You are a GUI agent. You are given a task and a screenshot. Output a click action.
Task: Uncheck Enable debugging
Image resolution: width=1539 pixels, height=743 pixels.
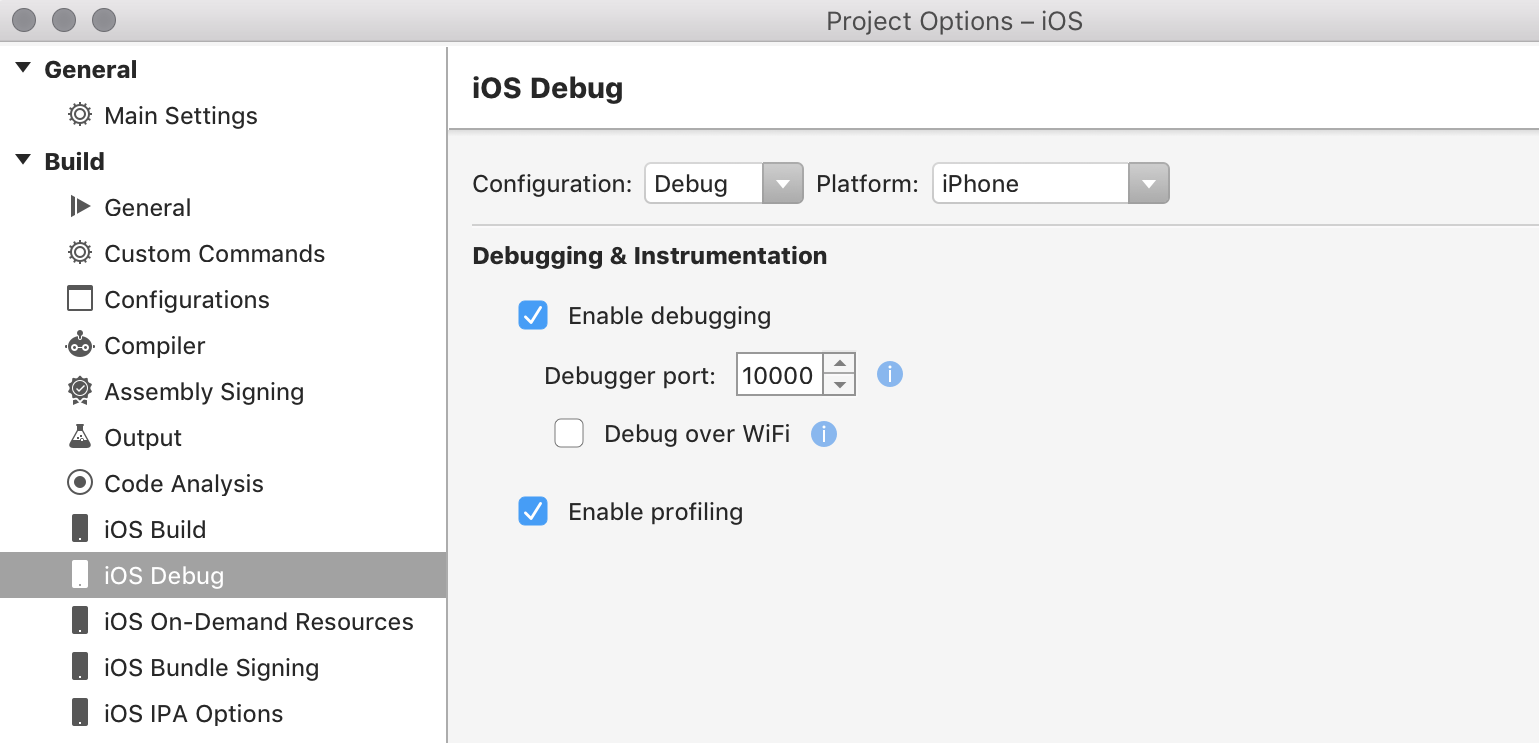(533, 315)
